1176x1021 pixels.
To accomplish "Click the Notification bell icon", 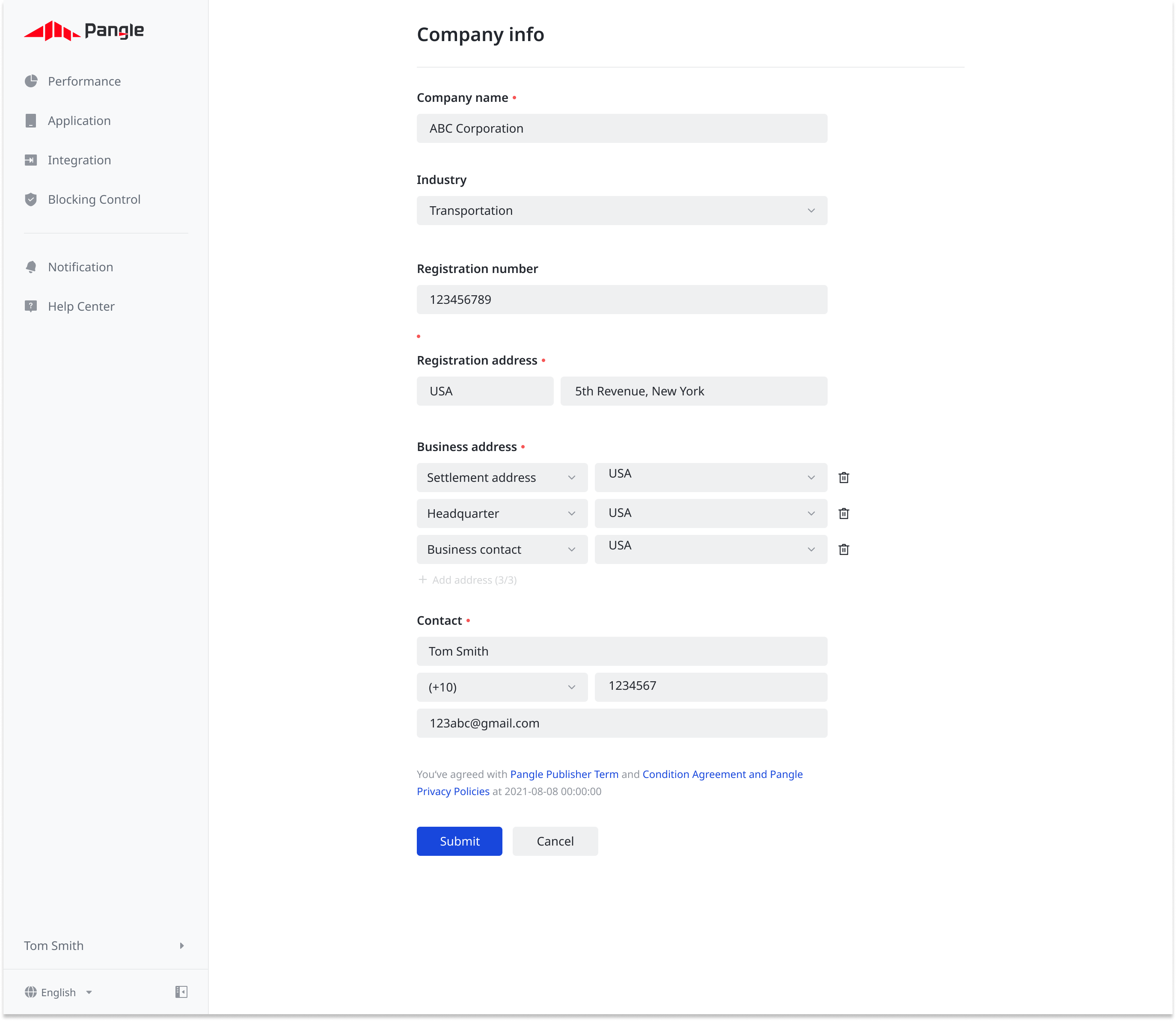I will 31,267.
